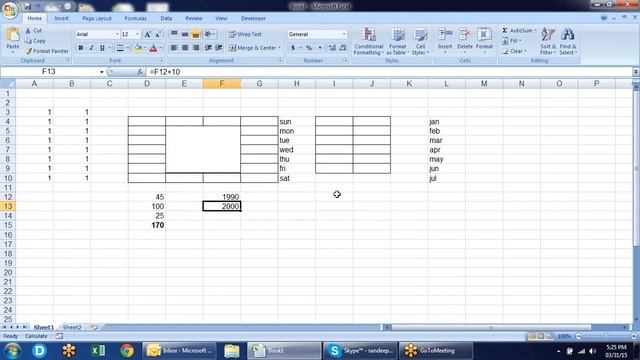Apply the Fill Color bucket
The height and width of the screenshot is (360, 640).
coord(138,48)
